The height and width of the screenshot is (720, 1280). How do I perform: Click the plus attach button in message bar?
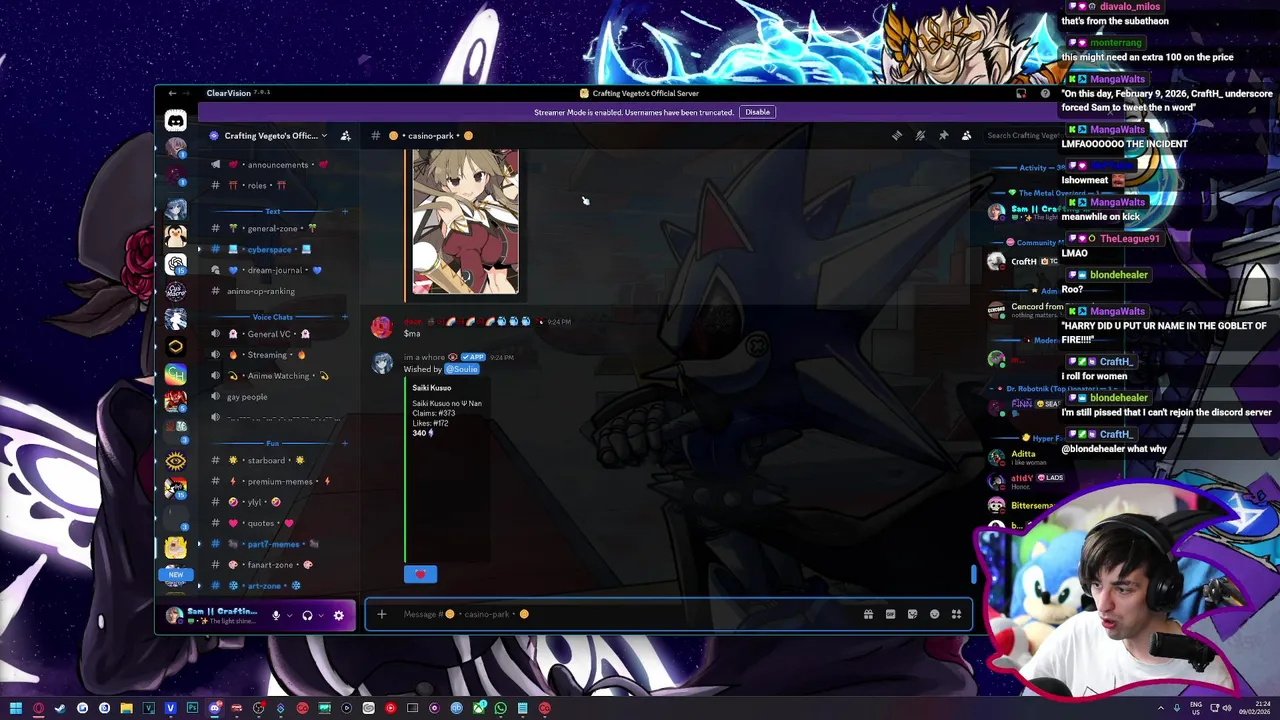pos(381,614)
